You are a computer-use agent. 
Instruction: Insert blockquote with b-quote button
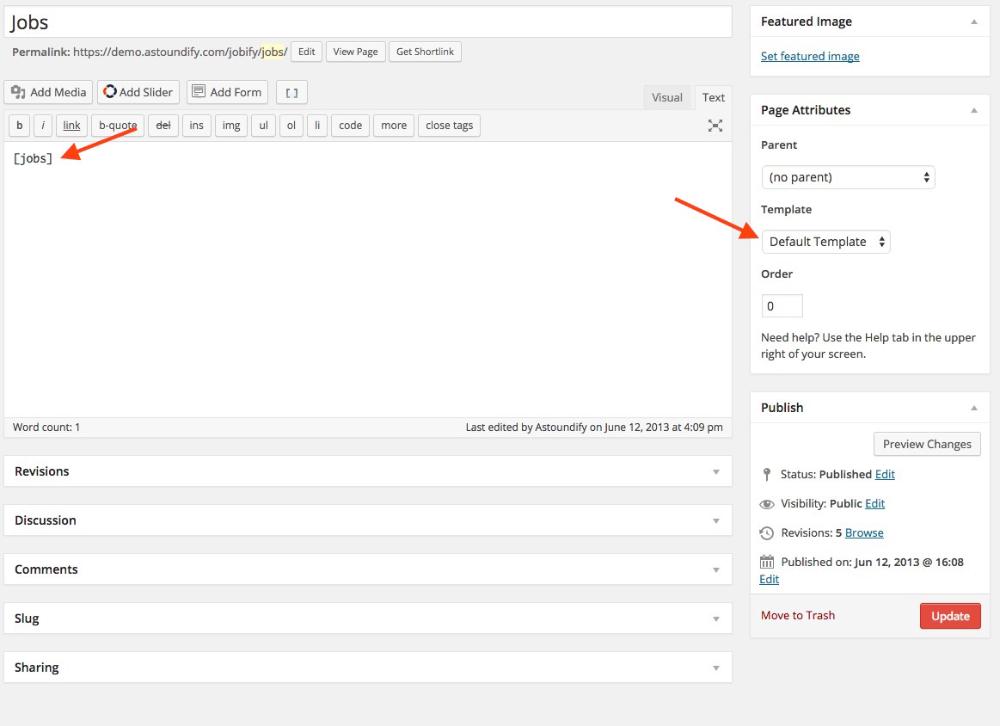point(117,125)
